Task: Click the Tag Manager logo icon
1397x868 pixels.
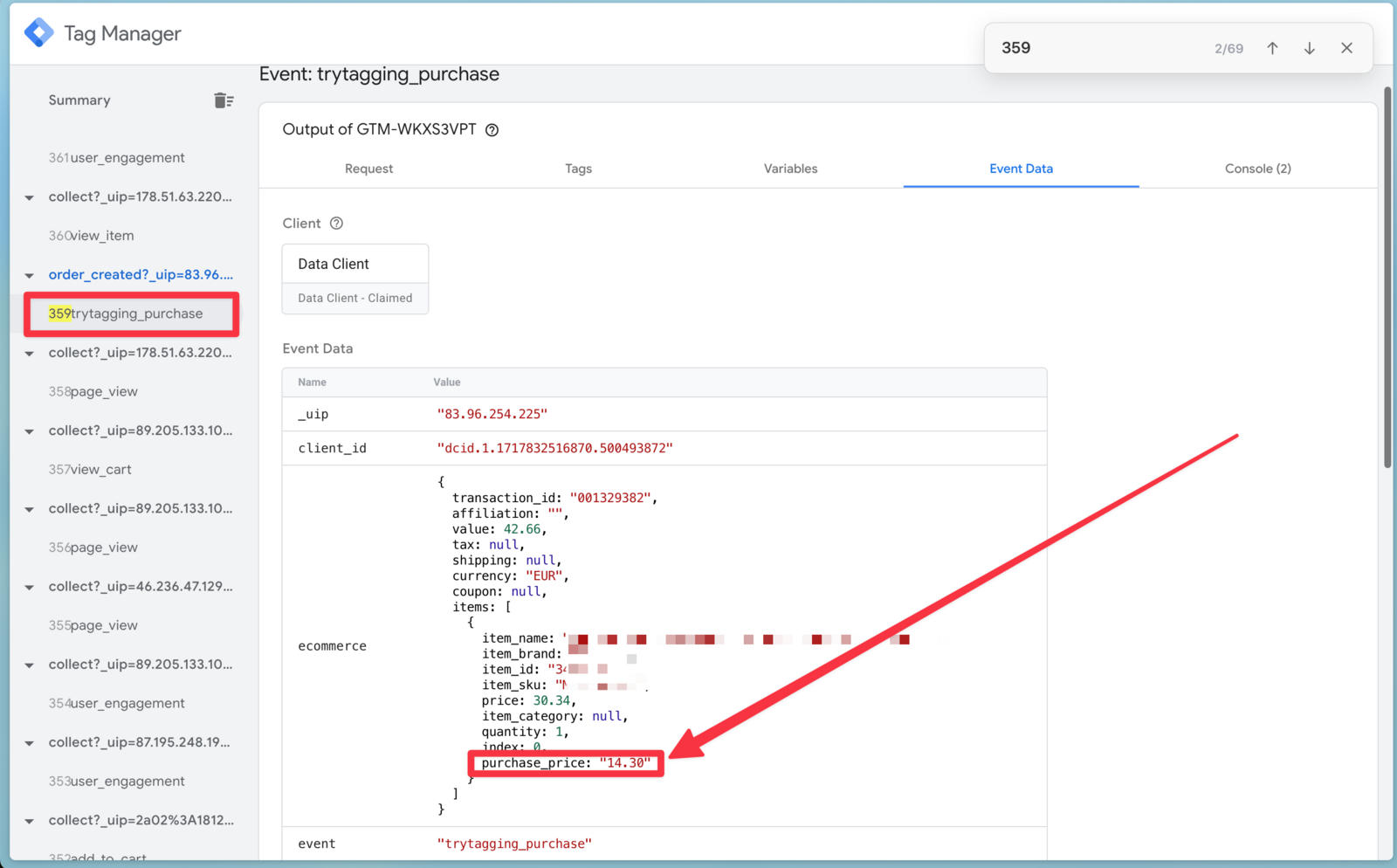Action: [x=38, y=33]
